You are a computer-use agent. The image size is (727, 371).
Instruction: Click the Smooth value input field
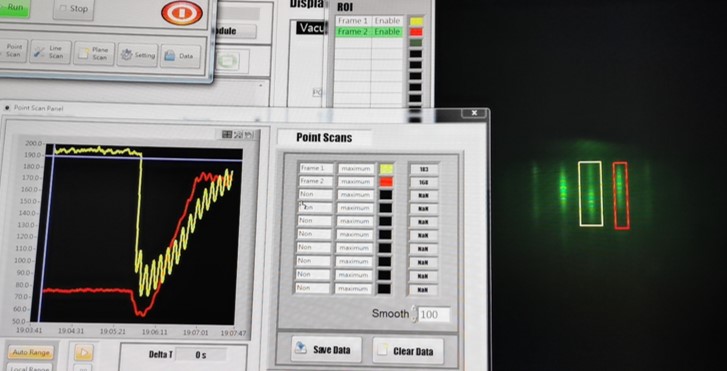coord(434,315)
